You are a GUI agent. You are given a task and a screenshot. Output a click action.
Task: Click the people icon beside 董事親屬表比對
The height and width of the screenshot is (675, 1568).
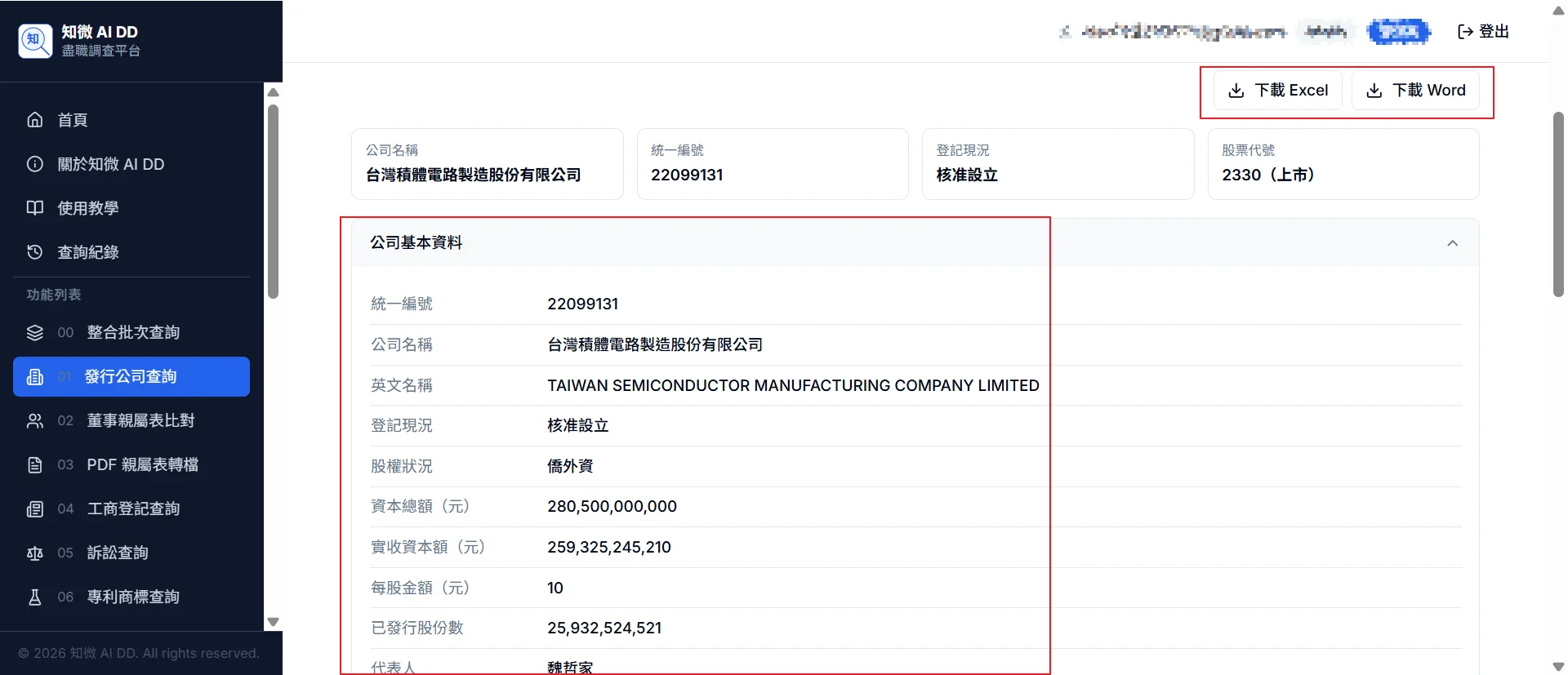[x=35, y=420]
